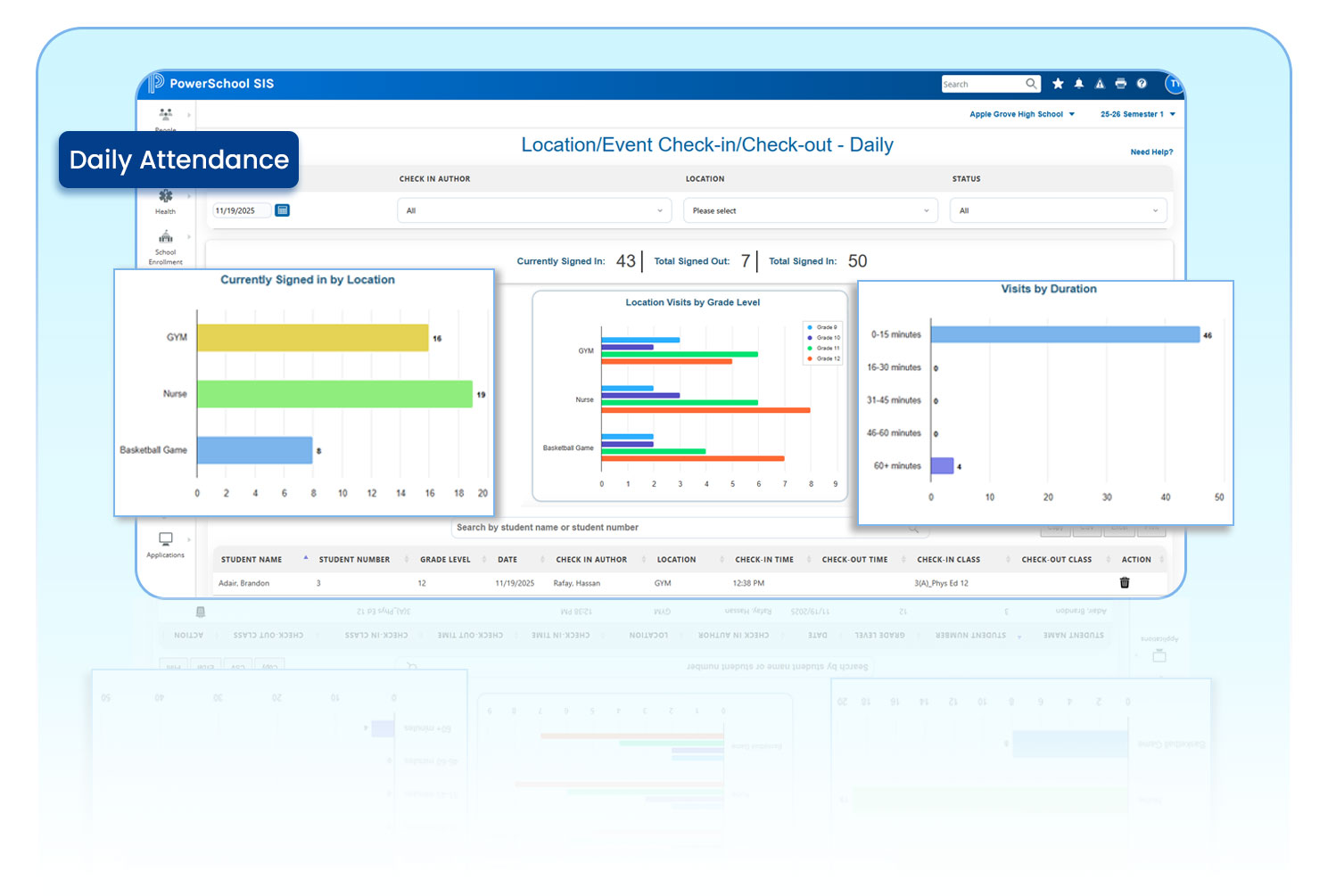Open the notifications bell
Screen dimensions: 1328x896
[1079, 84]
